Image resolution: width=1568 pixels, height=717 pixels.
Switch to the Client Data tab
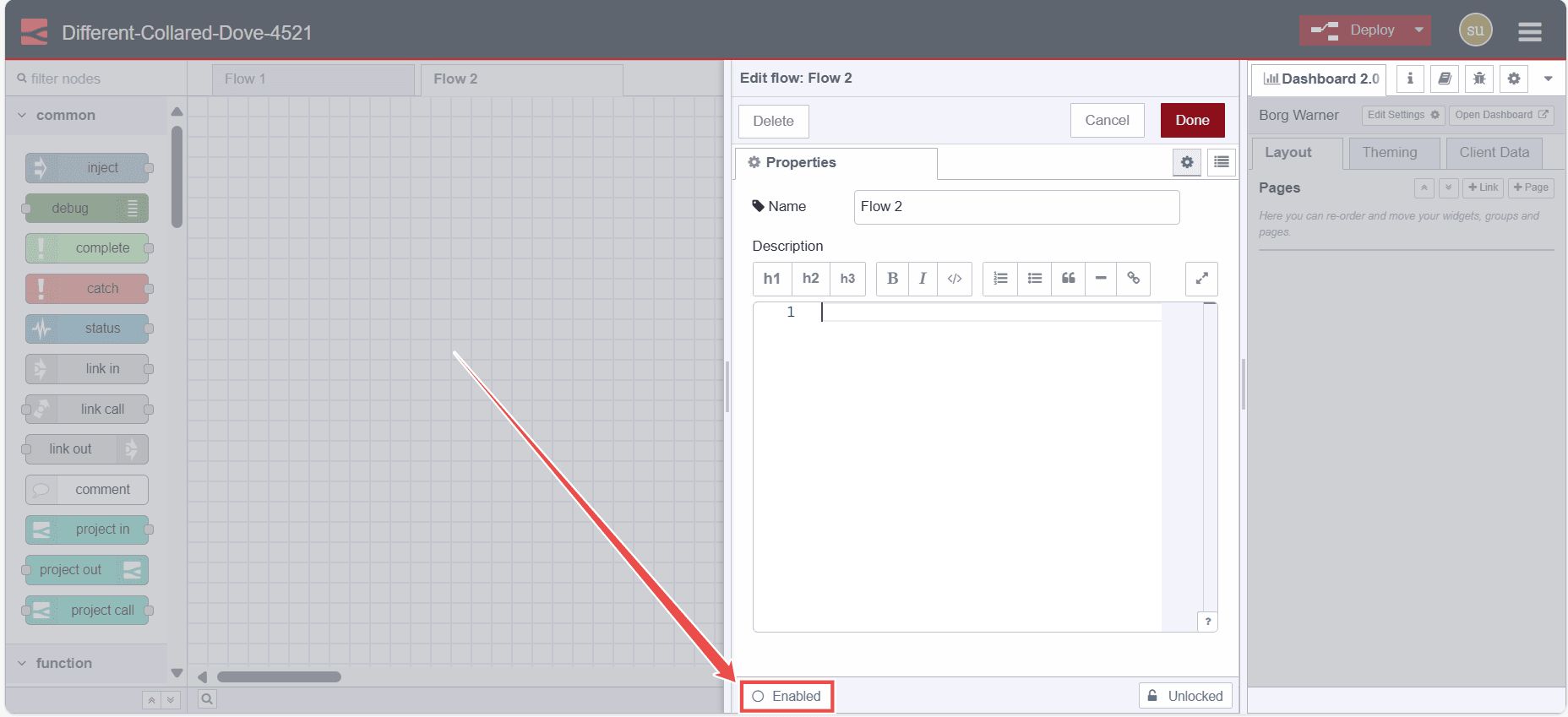pyautogui.click(x=1494, y=153)
